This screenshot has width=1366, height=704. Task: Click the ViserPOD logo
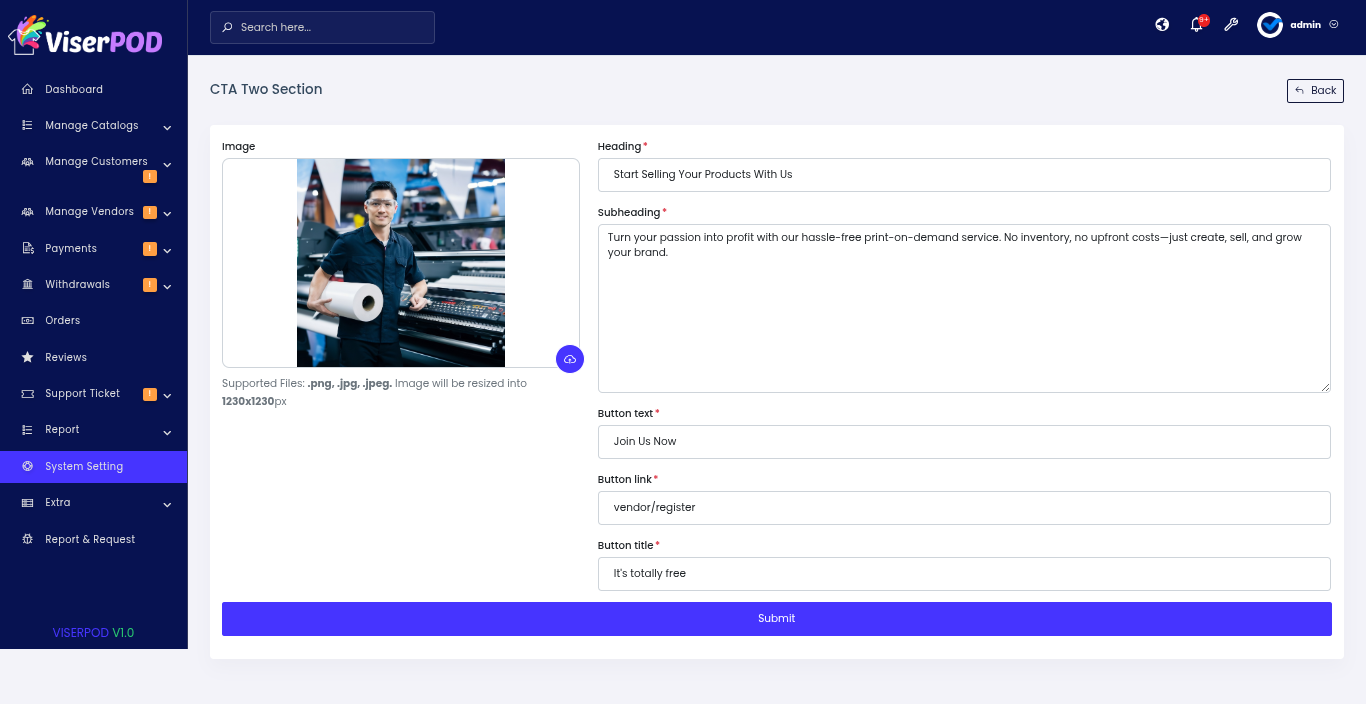[86, 36]
